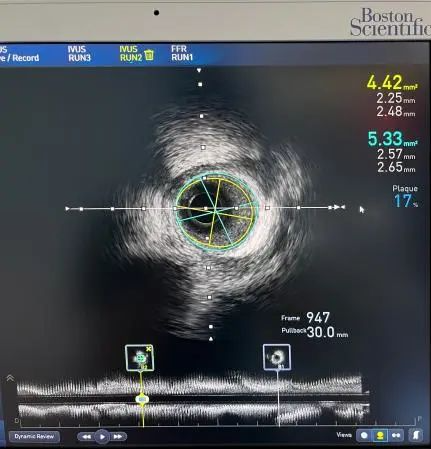Expand the panel with the double chevron
This screenshot has width=431, height=449.
point(10,378)
